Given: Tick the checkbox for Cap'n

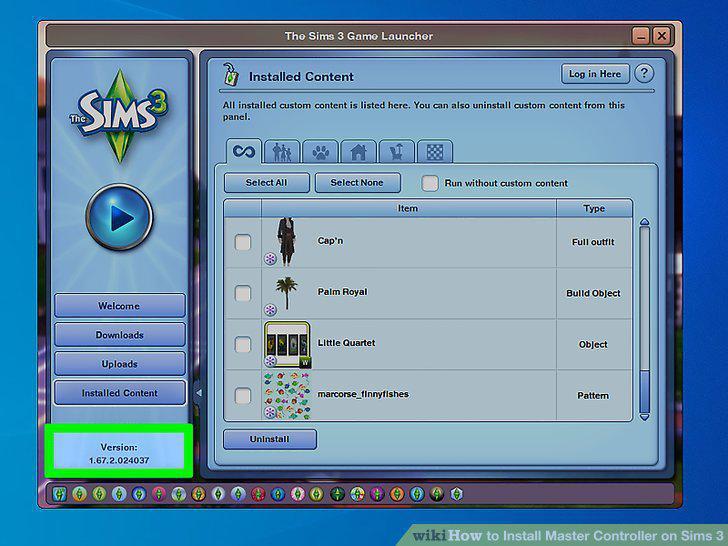Looking at the screenshot, I should pyautogui.click(x=243, y=242).
